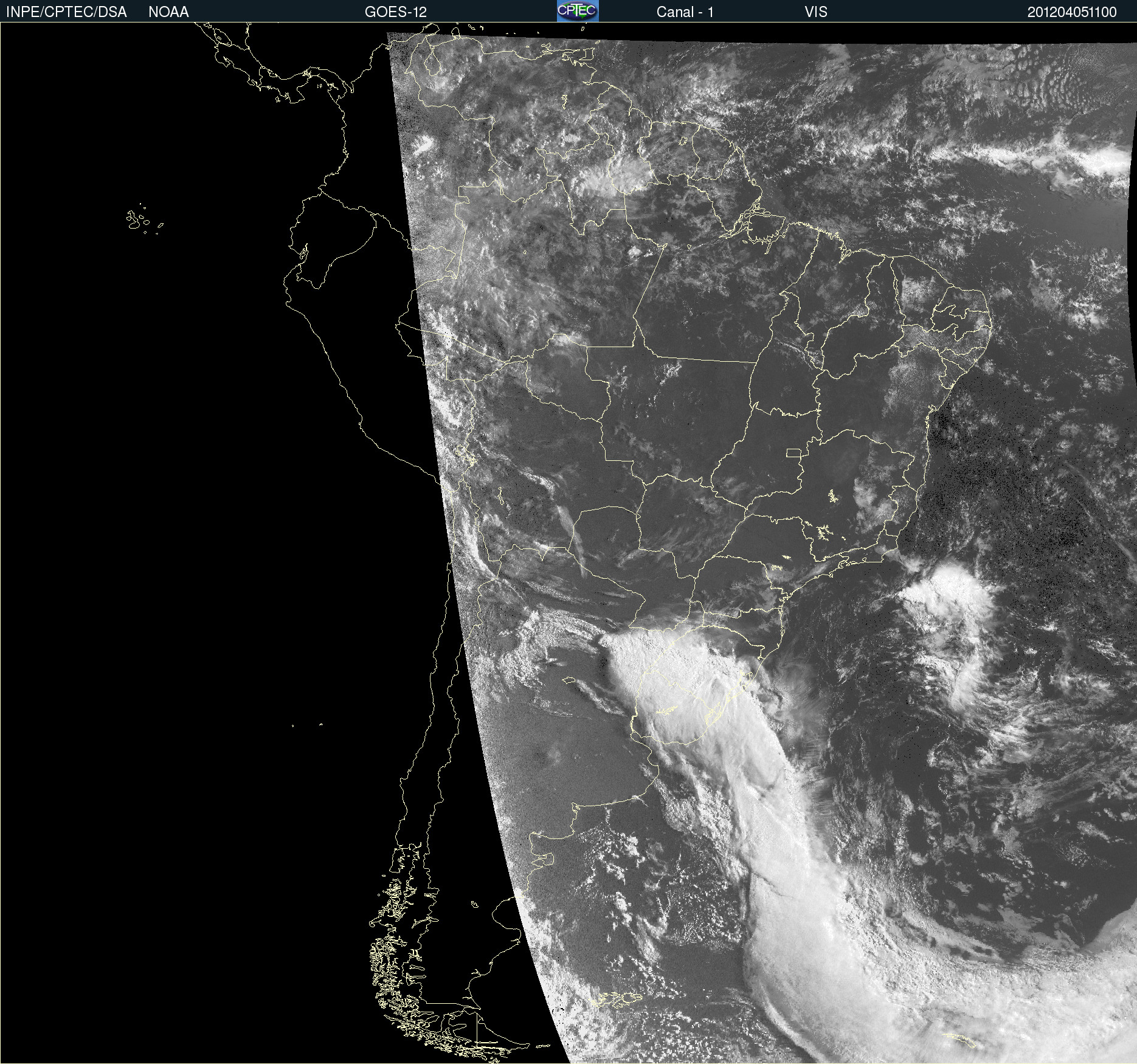Click the NOAA label in the header
Viewport: 1137px width, 1064px height.
point(168,12)
